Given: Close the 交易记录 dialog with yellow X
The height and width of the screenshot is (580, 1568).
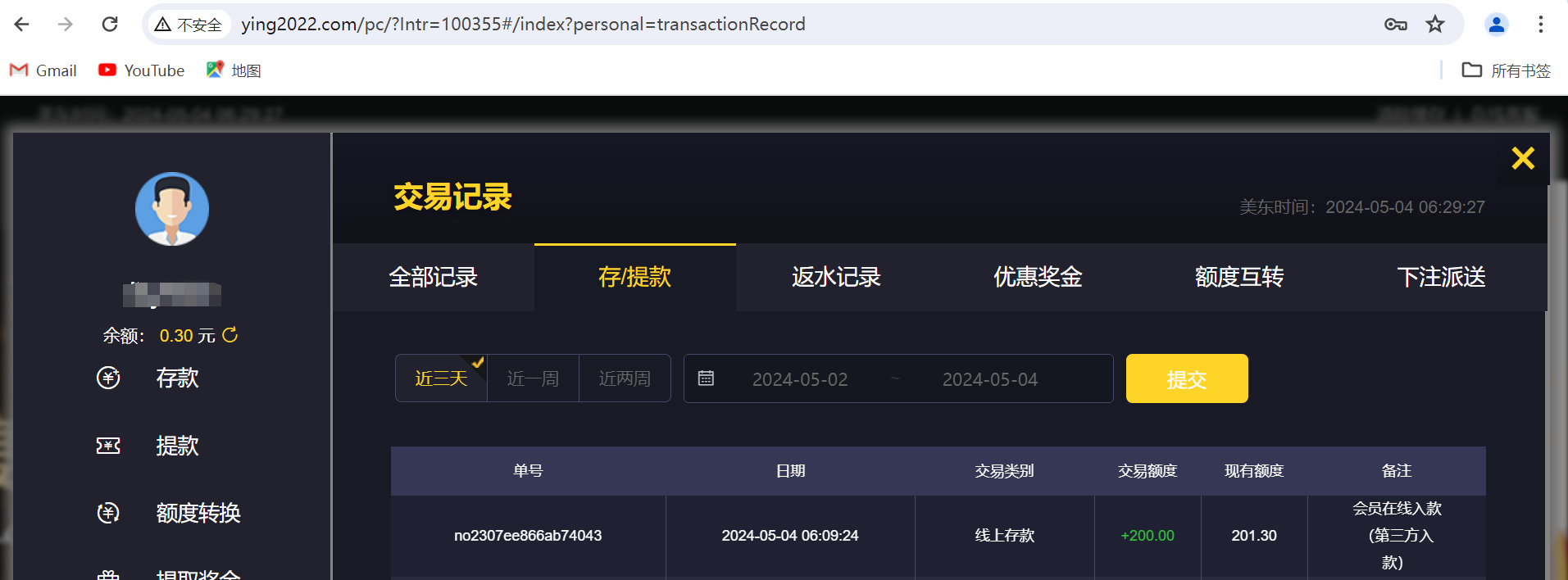Looking at the screenshot, I should [x=1523, y=158].
